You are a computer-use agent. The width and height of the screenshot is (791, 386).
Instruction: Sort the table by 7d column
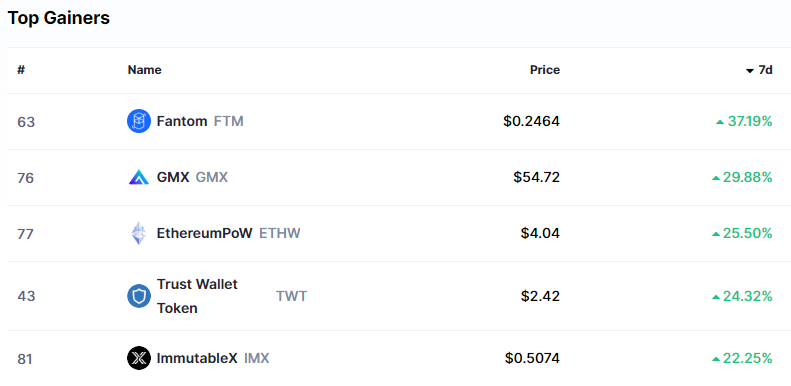pos(759,70)
